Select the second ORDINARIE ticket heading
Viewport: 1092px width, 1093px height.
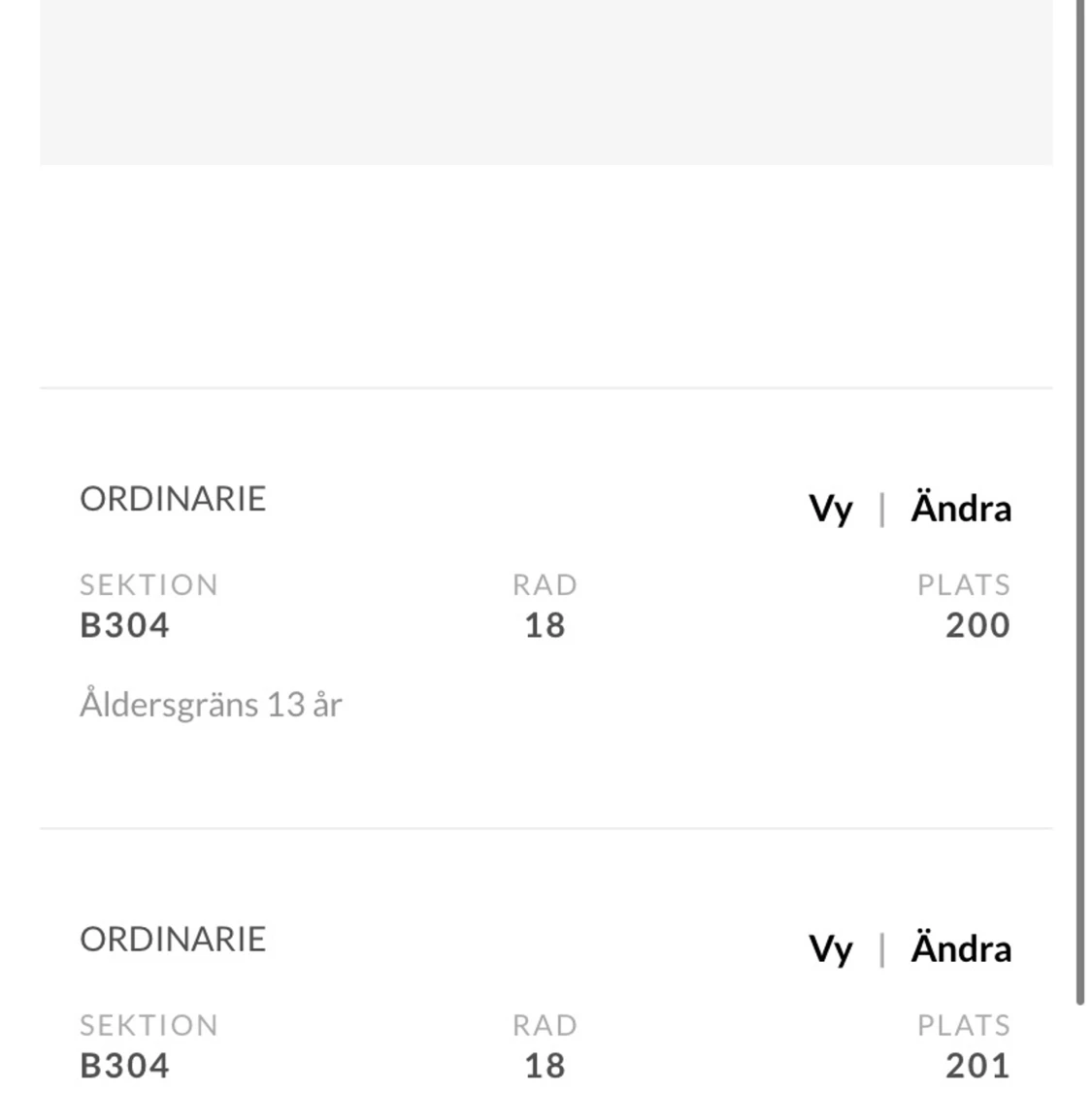(x=173, y=940)
